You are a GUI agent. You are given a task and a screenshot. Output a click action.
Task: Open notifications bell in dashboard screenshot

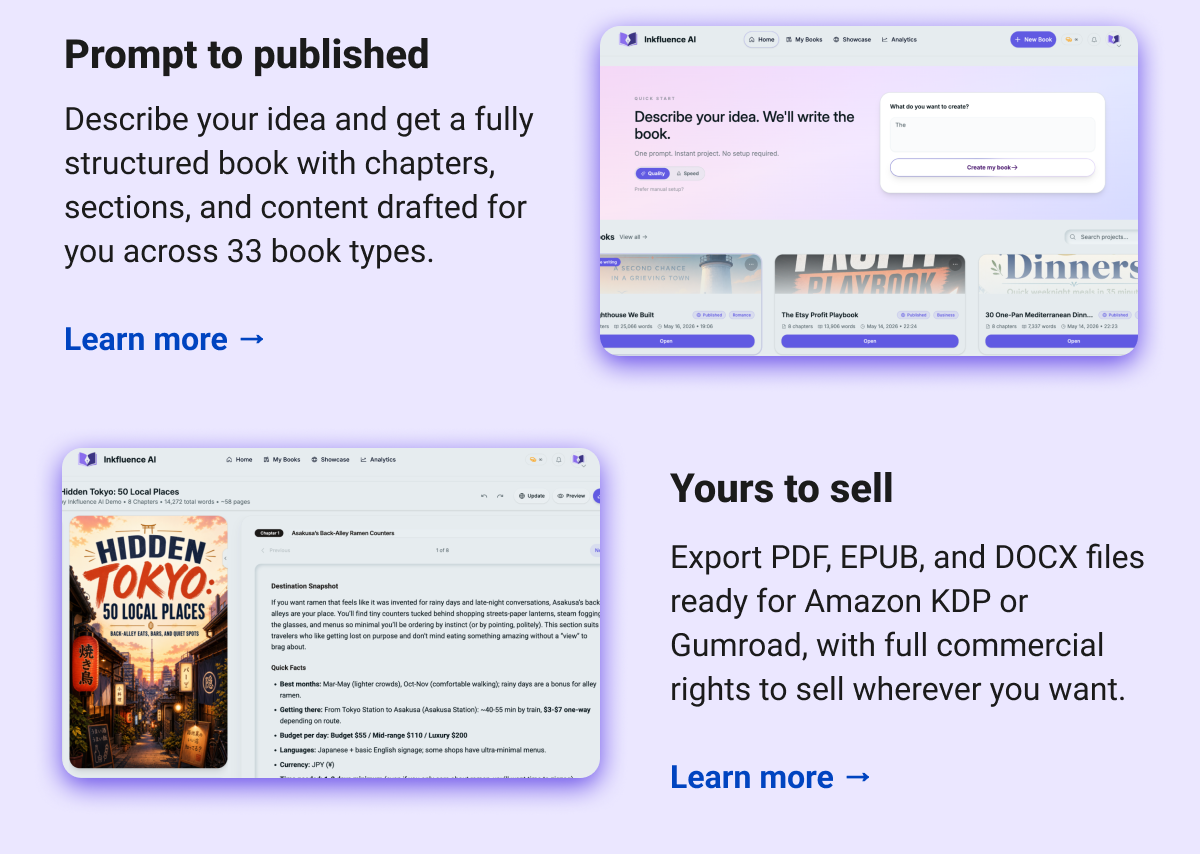1094,40
